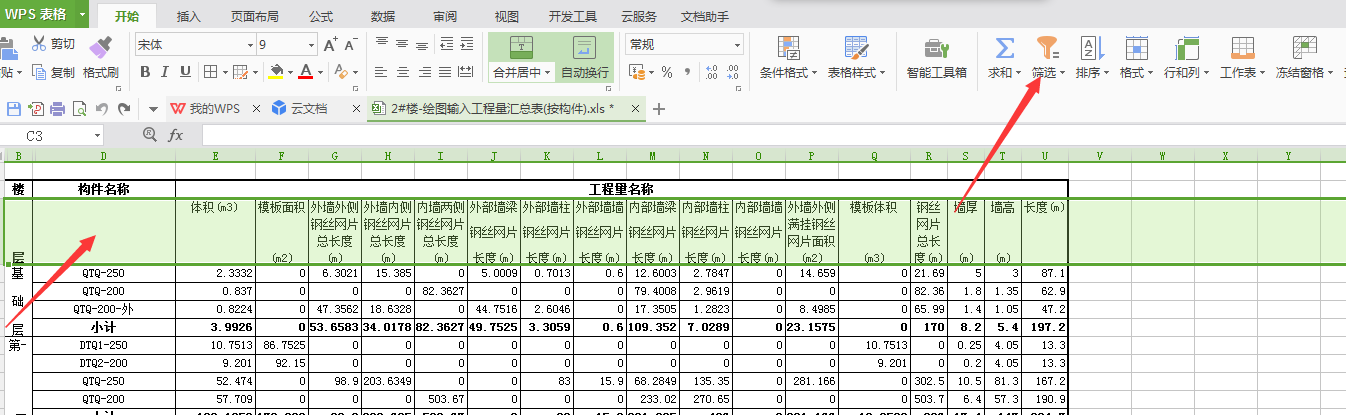
Task: Toggle Underline formatting
Action: point(185,72)
